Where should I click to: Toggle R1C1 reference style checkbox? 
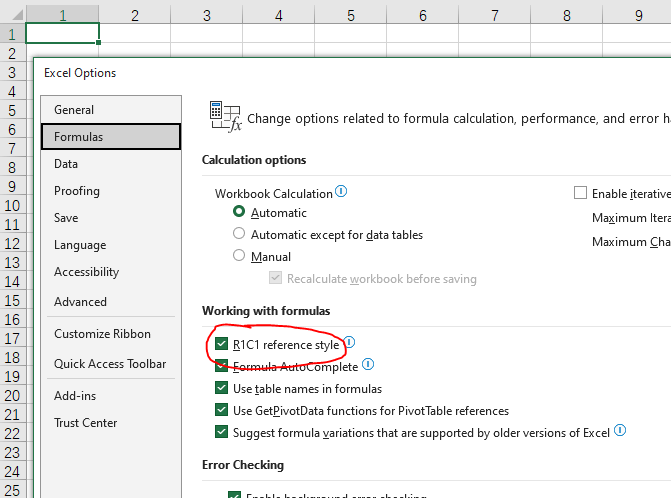tap(221, 344)
